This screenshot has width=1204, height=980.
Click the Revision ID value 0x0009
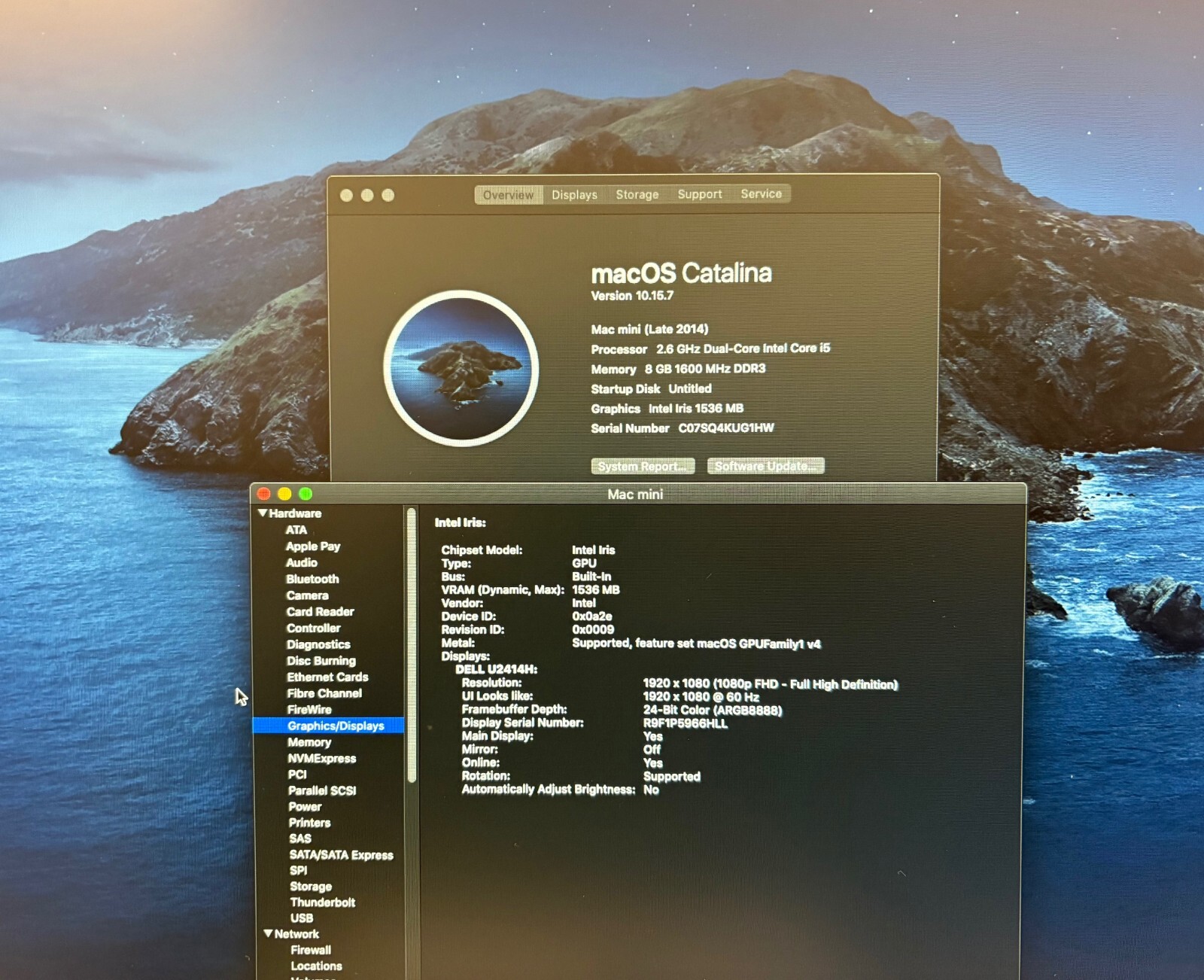tap(593, 629)
